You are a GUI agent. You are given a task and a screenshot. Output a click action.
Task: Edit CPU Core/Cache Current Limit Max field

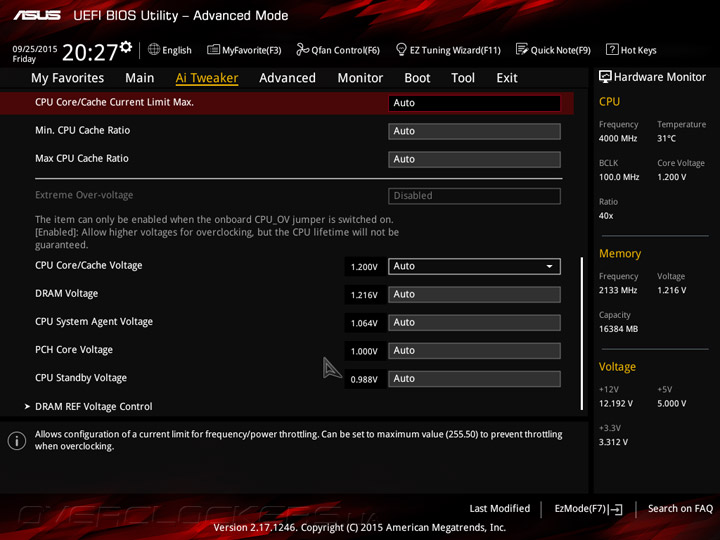[x=474, y=103]
